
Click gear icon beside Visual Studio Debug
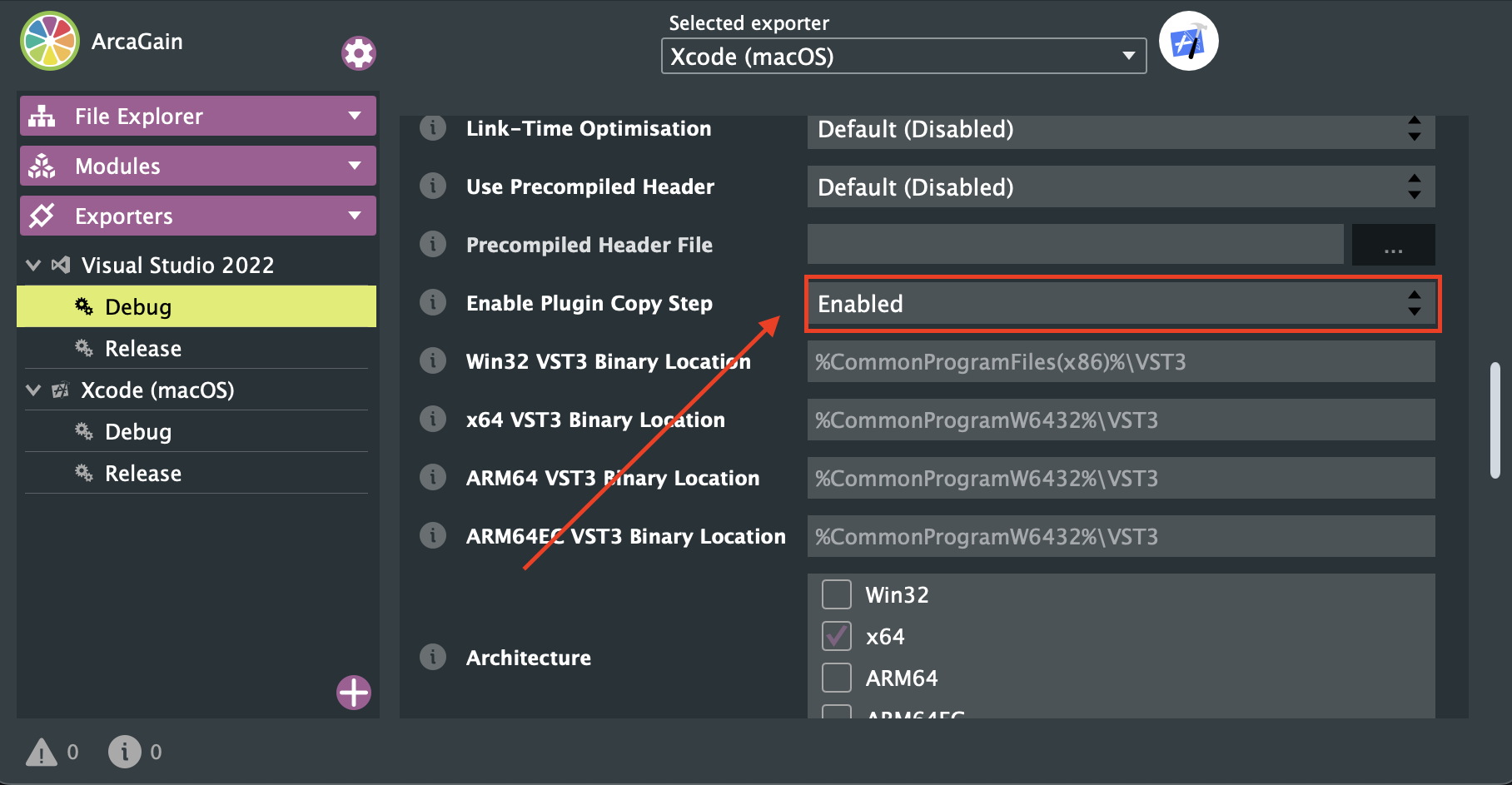[x=84, y=306]
